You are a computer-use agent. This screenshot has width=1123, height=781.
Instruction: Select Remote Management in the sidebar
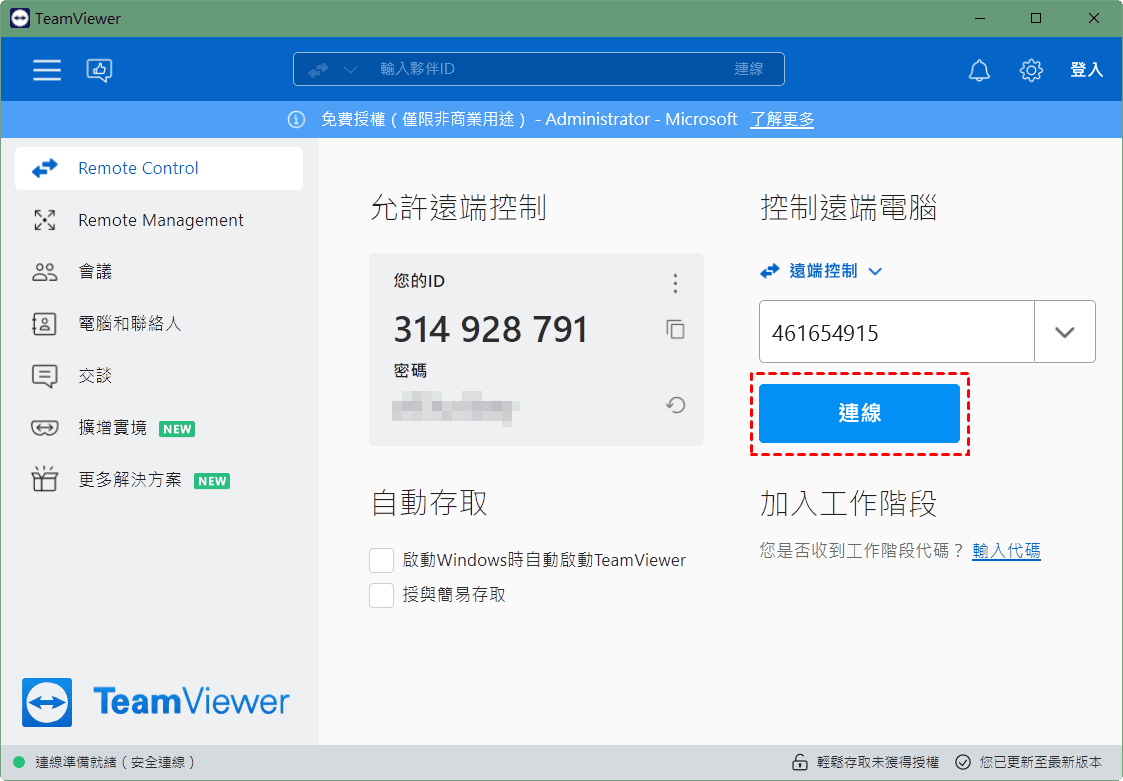click(160, 220)
